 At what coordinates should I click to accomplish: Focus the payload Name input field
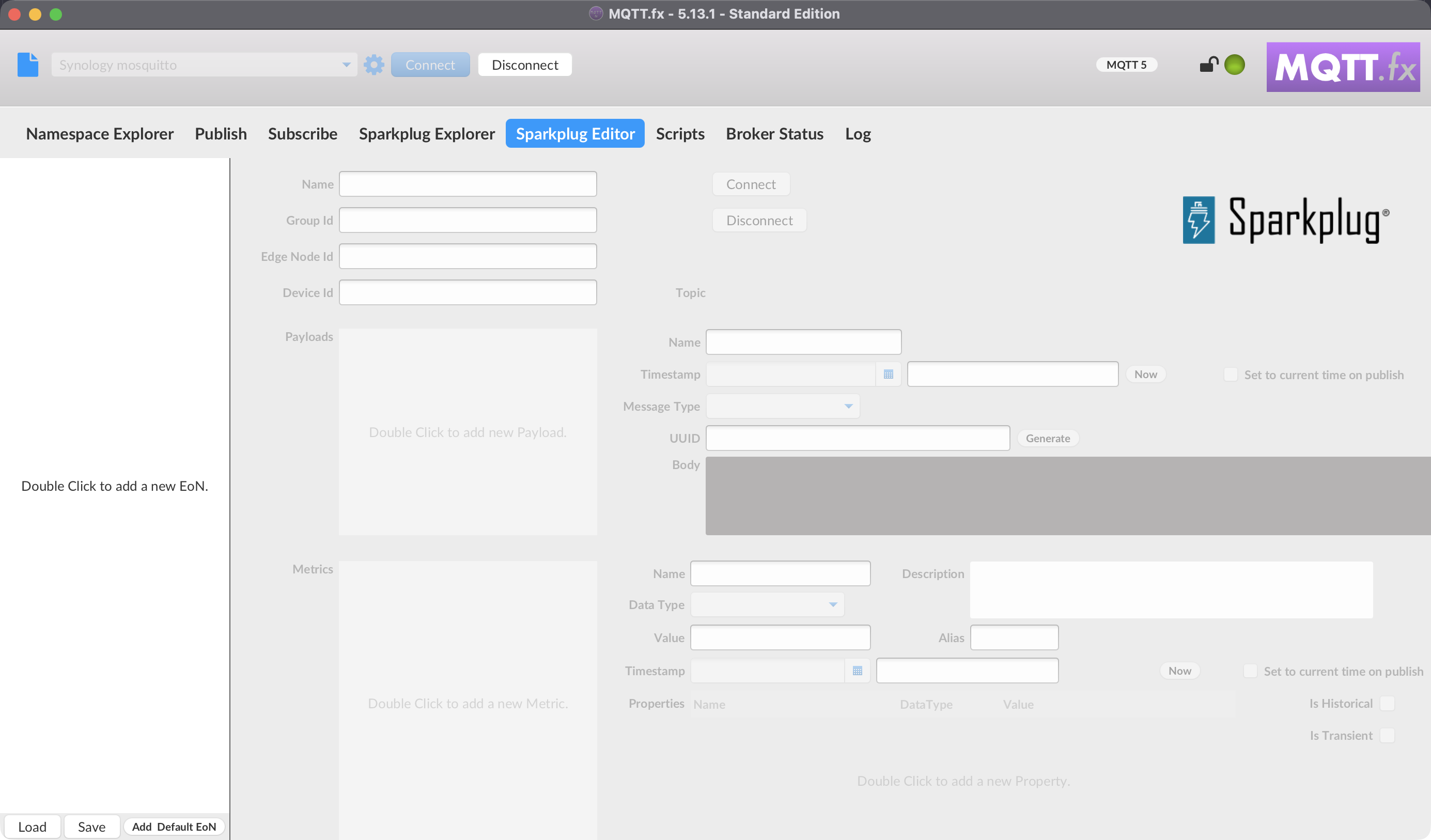point(803,342)
